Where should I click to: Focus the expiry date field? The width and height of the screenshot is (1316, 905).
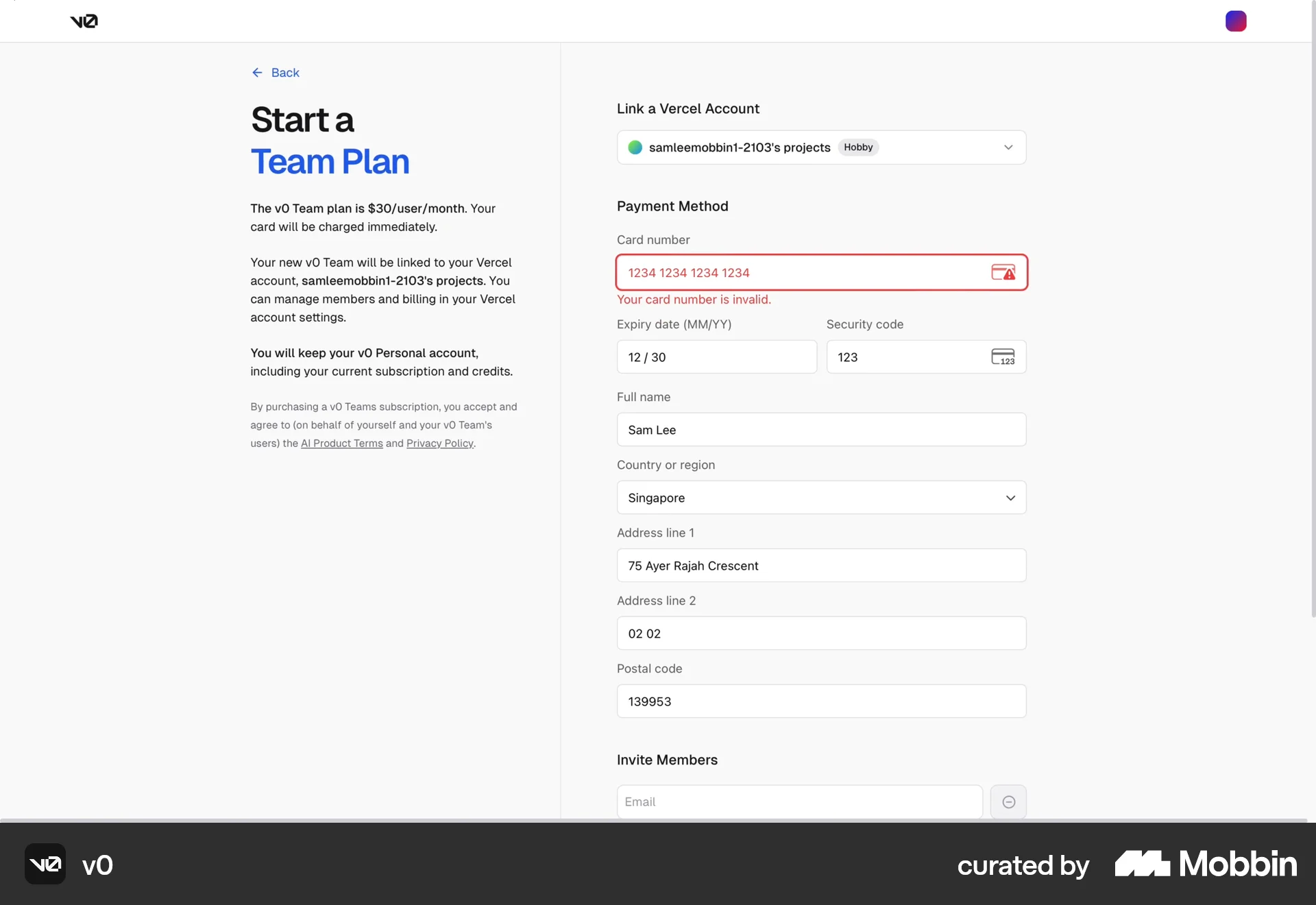716,357
